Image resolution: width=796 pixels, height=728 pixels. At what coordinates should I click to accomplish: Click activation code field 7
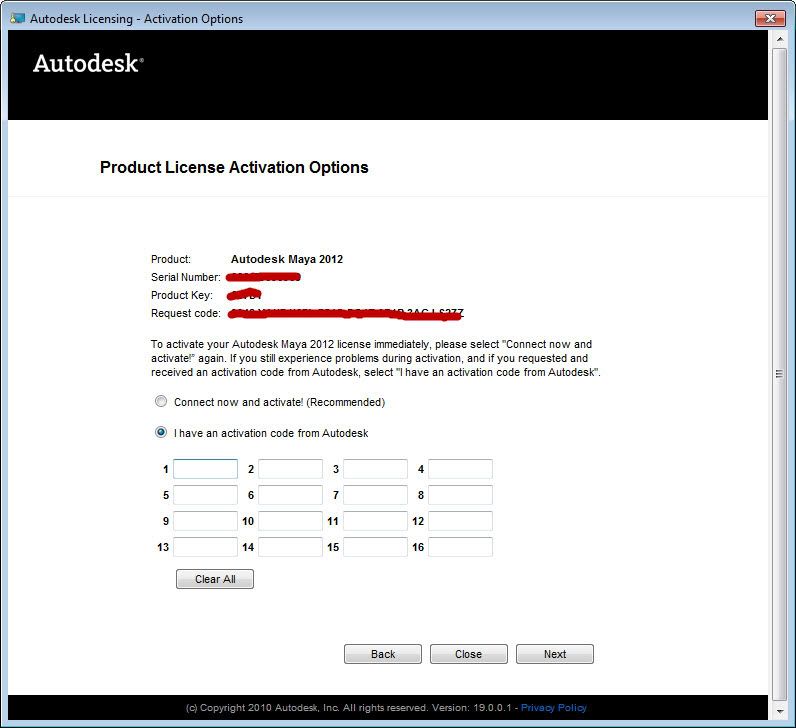coord(375,494)
